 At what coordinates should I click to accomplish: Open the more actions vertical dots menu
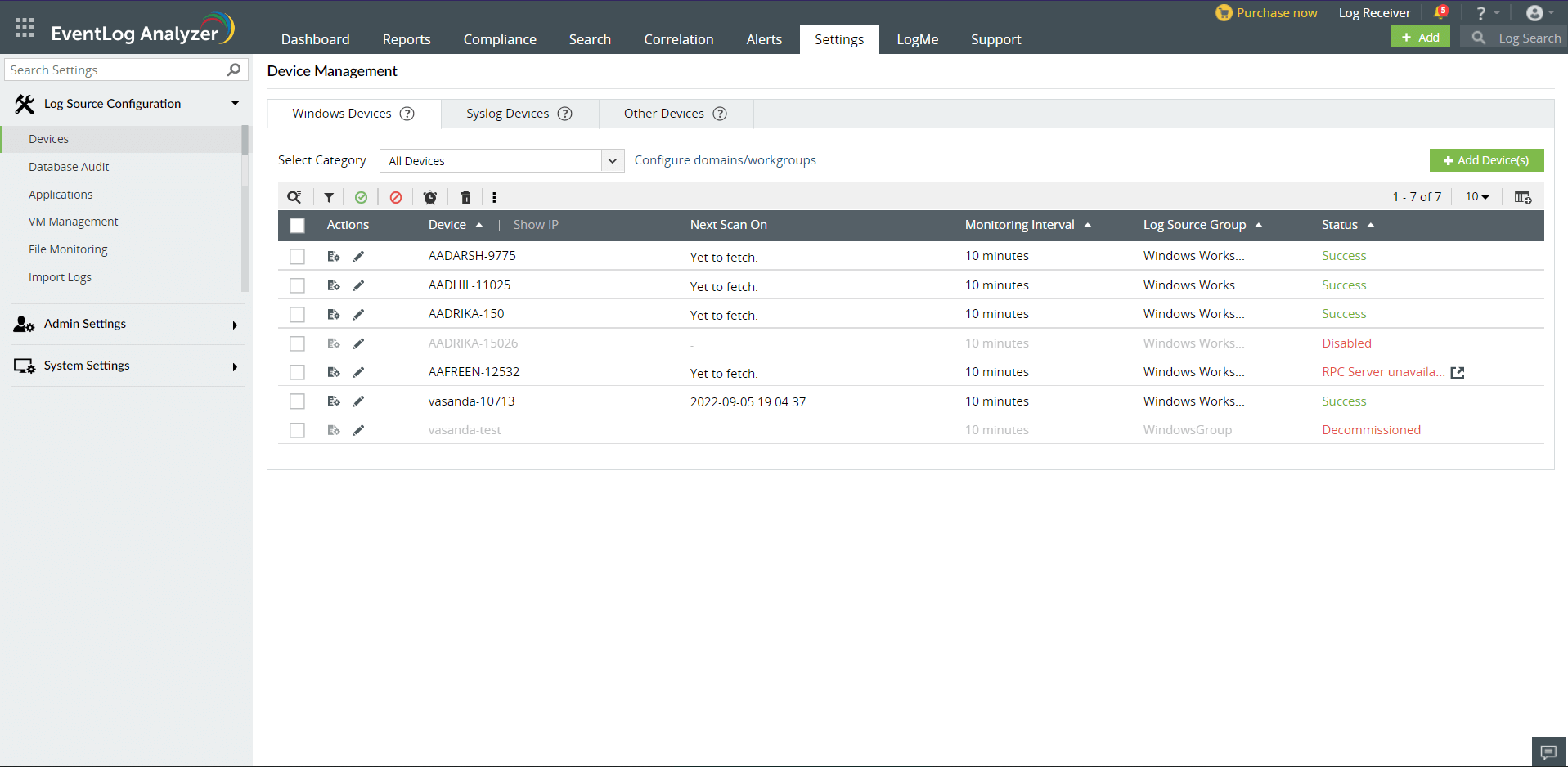coord(494,197)
